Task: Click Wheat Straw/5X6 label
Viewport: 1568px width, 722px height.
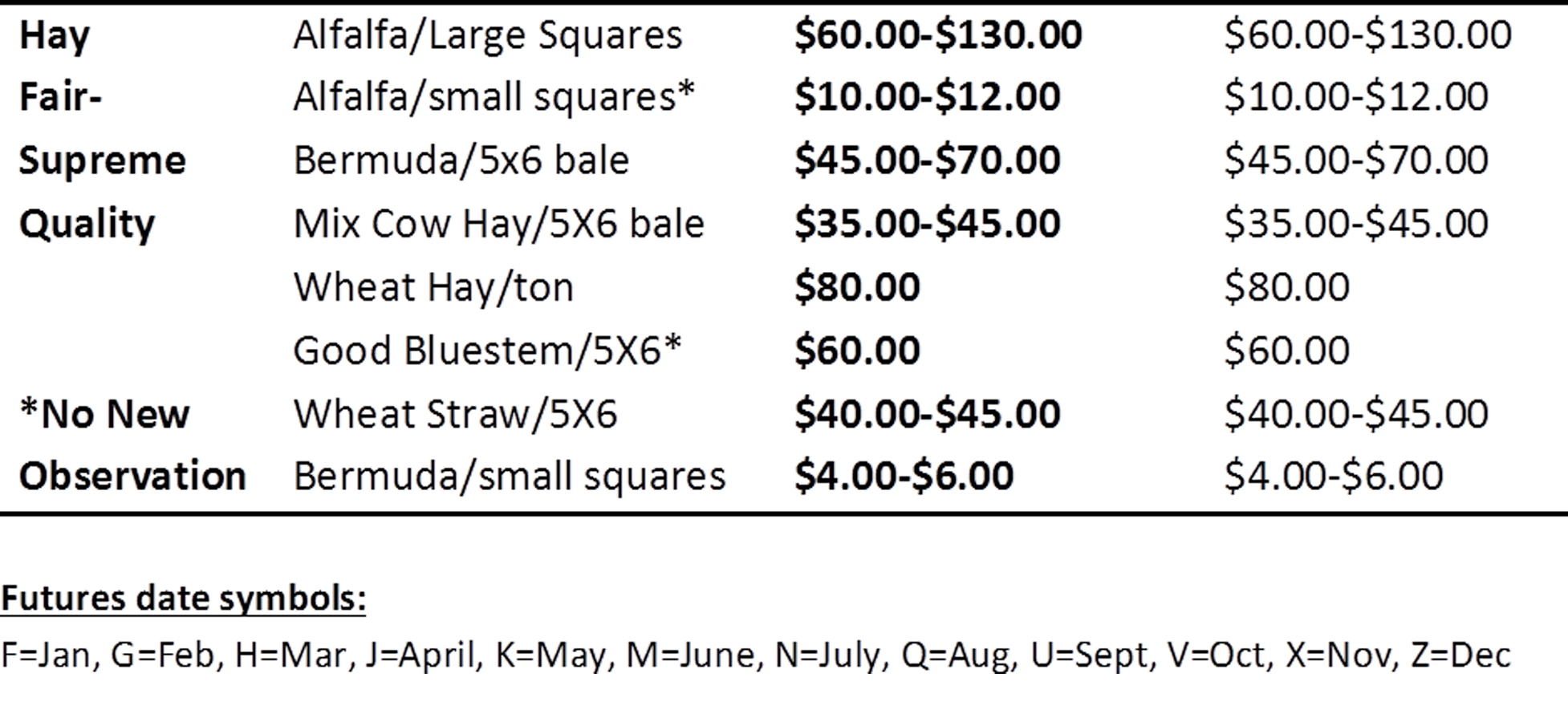Action: [456, 414]
